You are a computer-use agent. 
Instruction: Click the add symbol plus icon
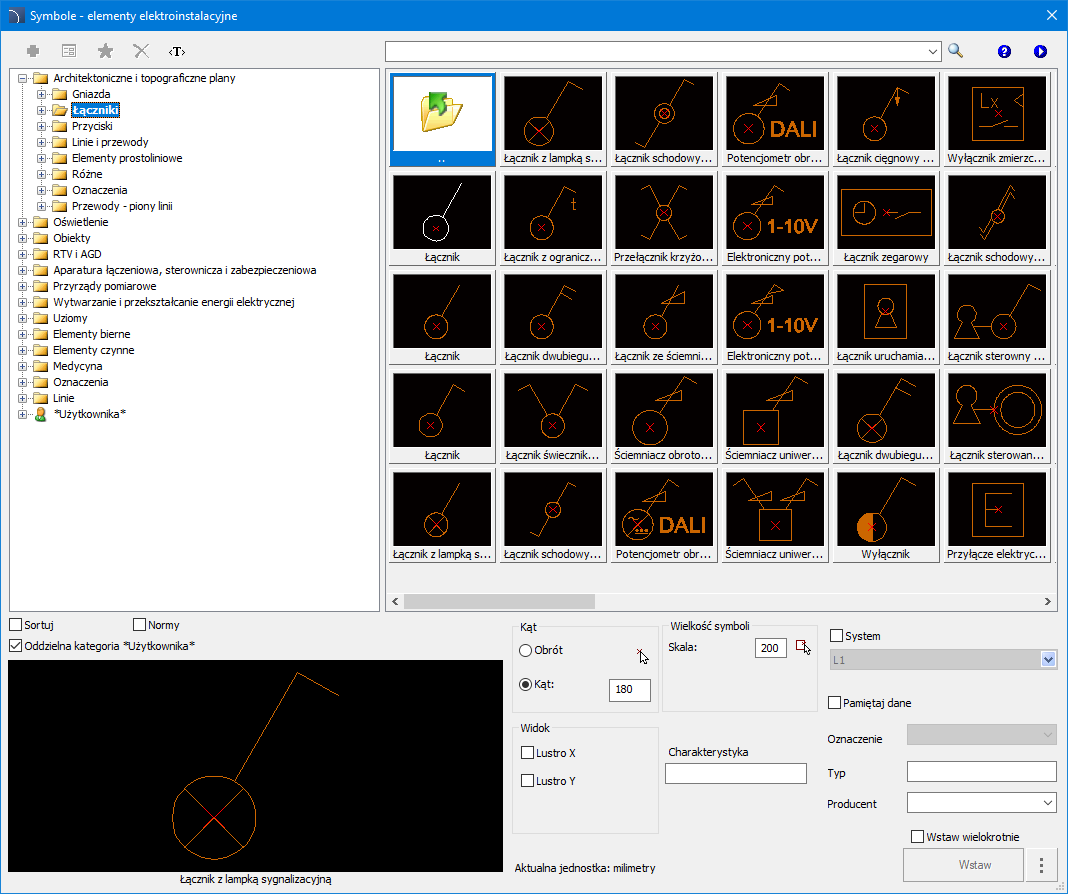[x=33, y=51]
